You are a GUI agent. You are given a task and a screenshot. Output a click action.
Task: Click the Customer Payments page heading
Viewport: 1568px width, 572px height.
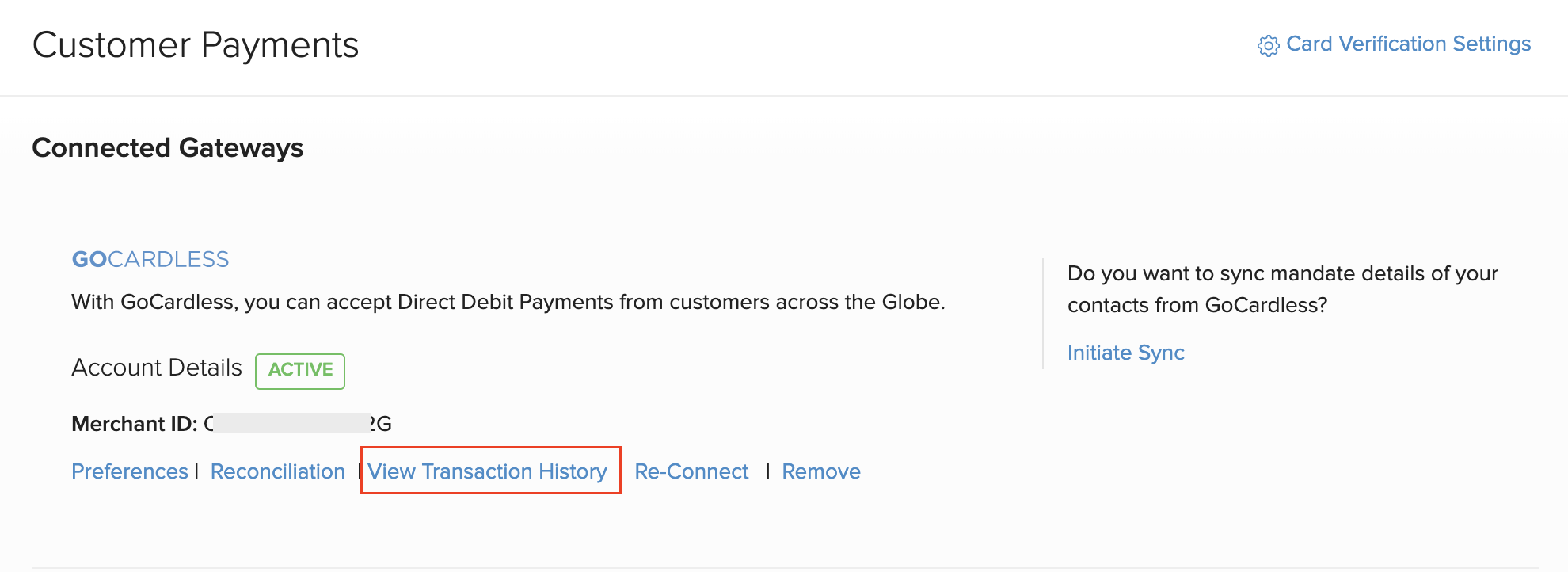(x=196, y=45)
